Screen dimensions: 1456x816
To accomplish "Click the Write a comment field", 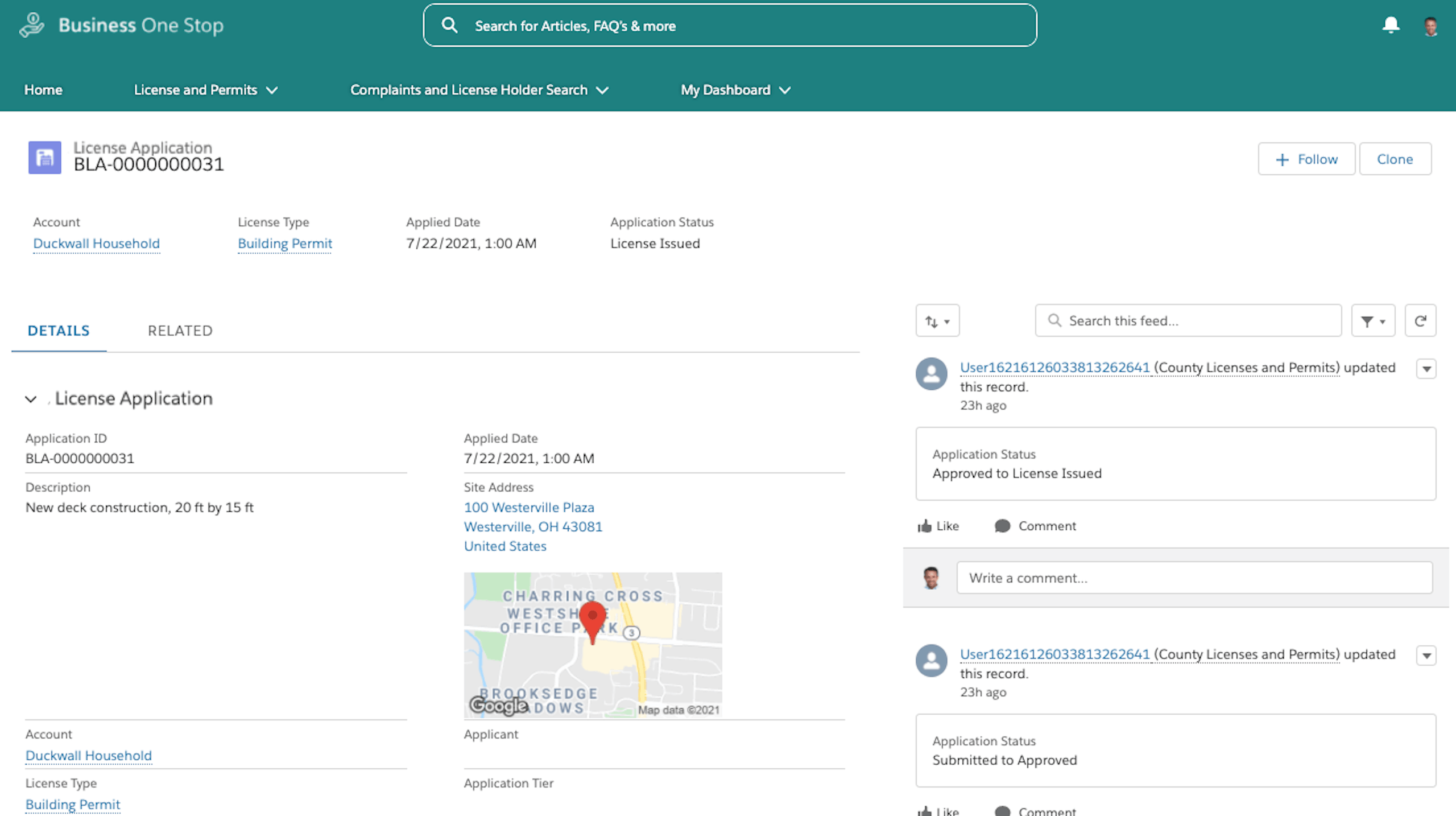I will pyautogui.click(x=1194, y=578).
